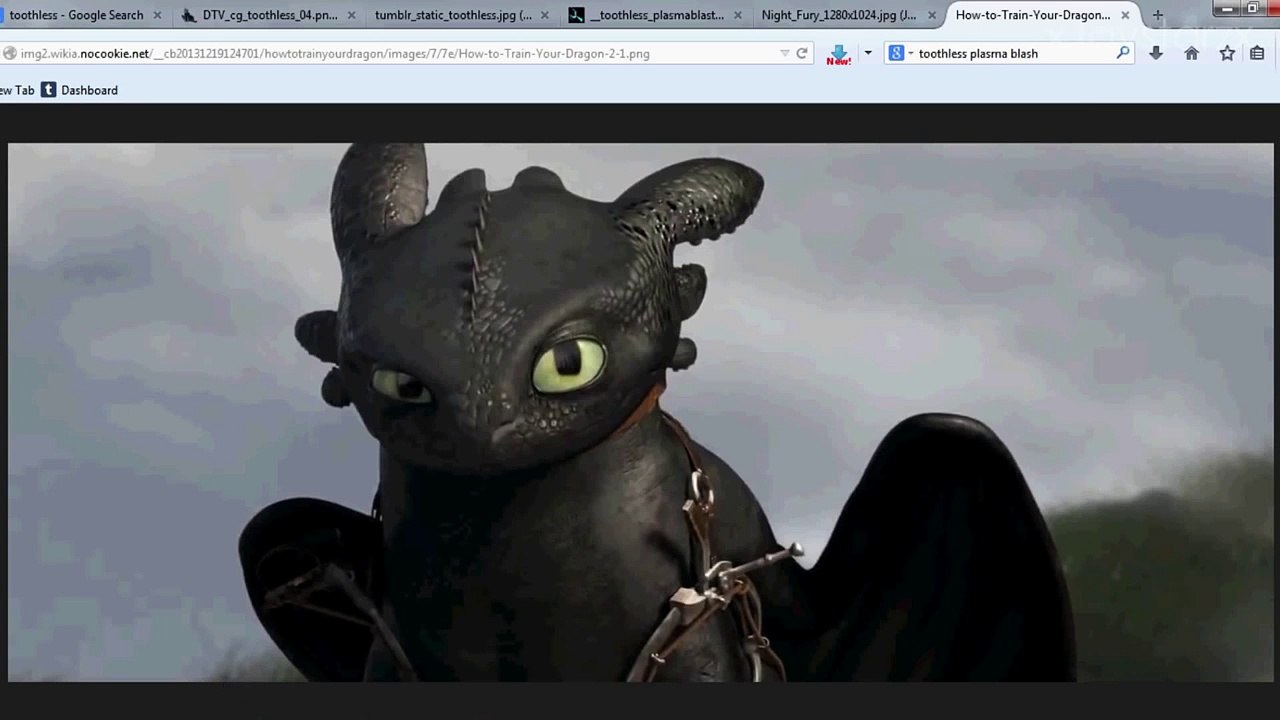Screen dimensions: 1280x720
Task: Switch to the toothless - Google Search tab
Action: (x=76, y=15)
